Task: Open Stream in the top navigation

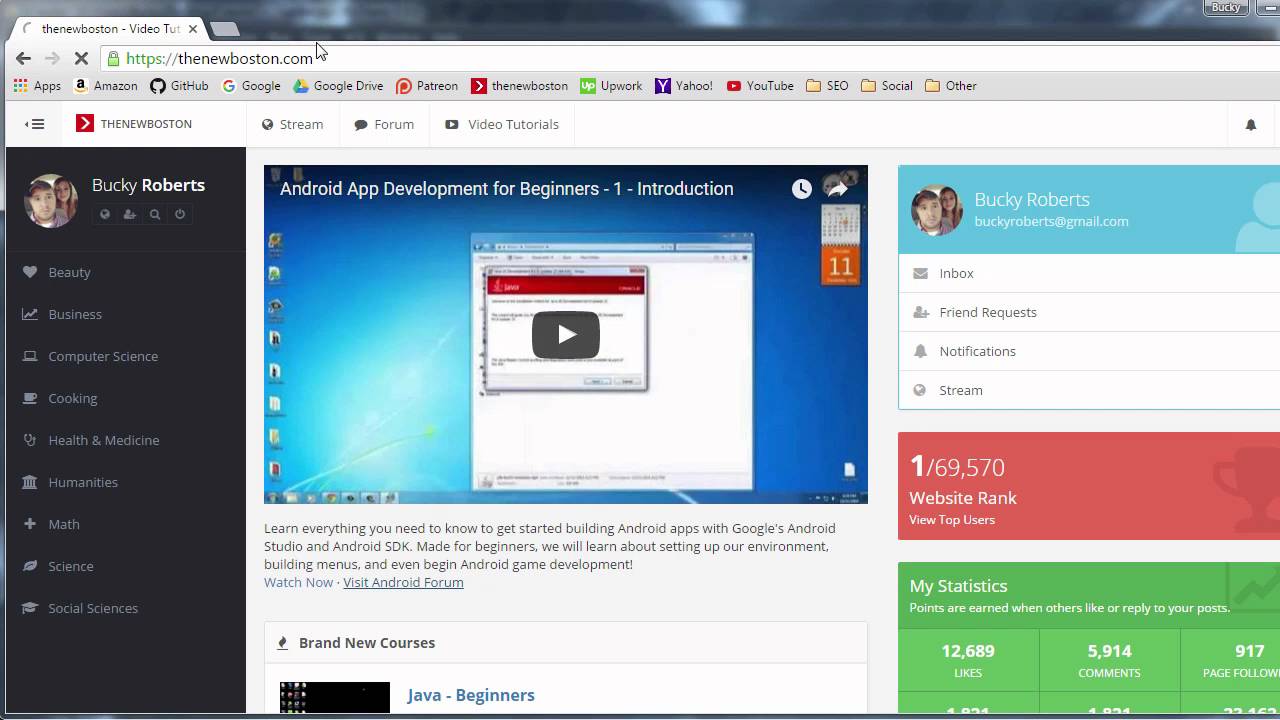Action: (x=292, y=125)
